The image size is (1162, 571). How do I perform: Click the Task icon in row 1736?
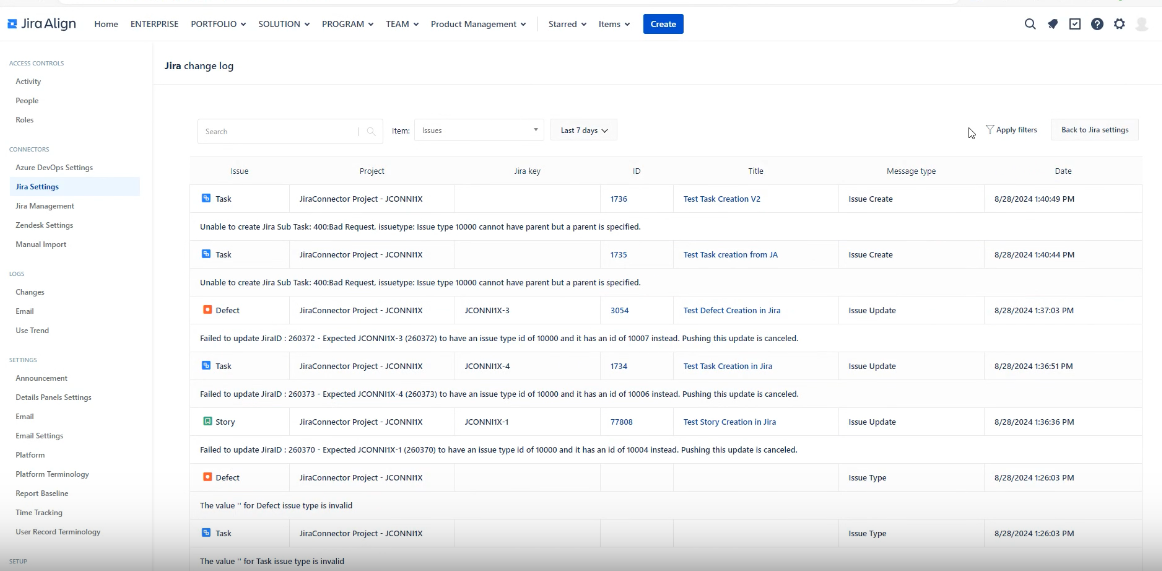point(207,198)
